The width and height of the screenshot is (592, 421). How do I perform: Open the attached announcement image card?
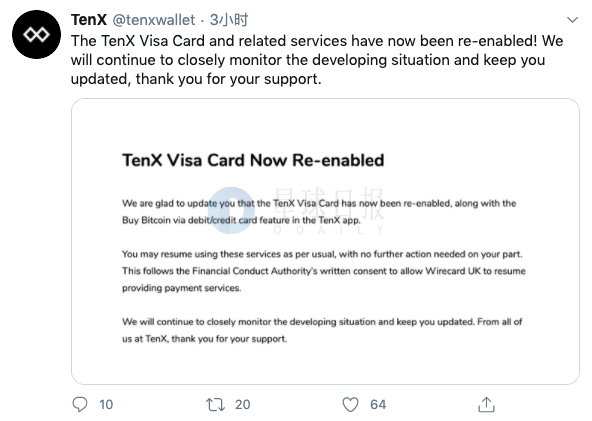pyautogui.click(x=325, y=241)
